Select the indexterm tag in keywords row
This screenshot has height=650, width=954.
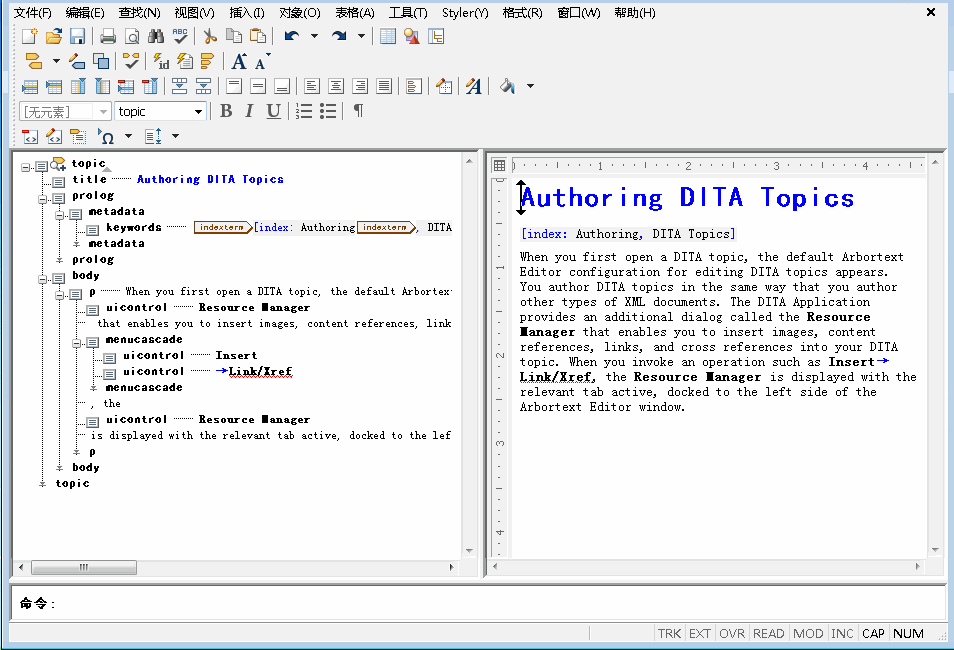click(223, 228)
